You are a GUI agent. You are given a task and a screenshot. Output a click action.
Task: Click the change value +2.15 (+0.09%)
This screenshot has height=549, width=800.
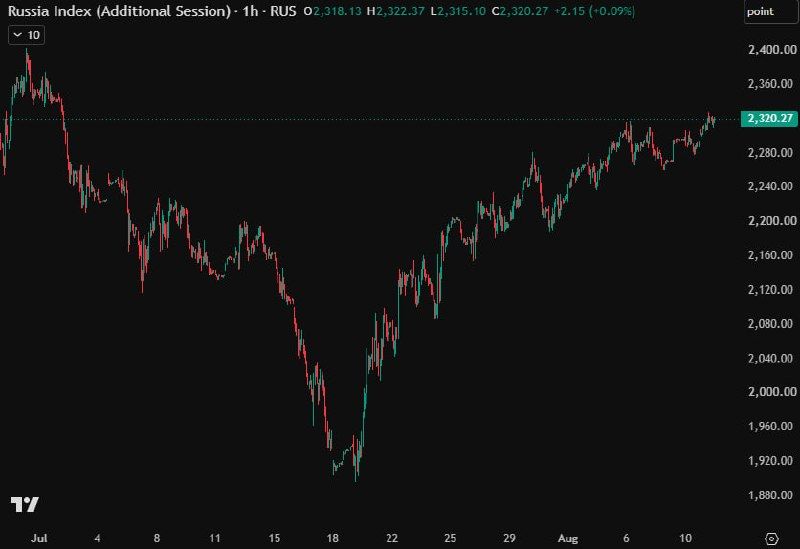[594, 11]
